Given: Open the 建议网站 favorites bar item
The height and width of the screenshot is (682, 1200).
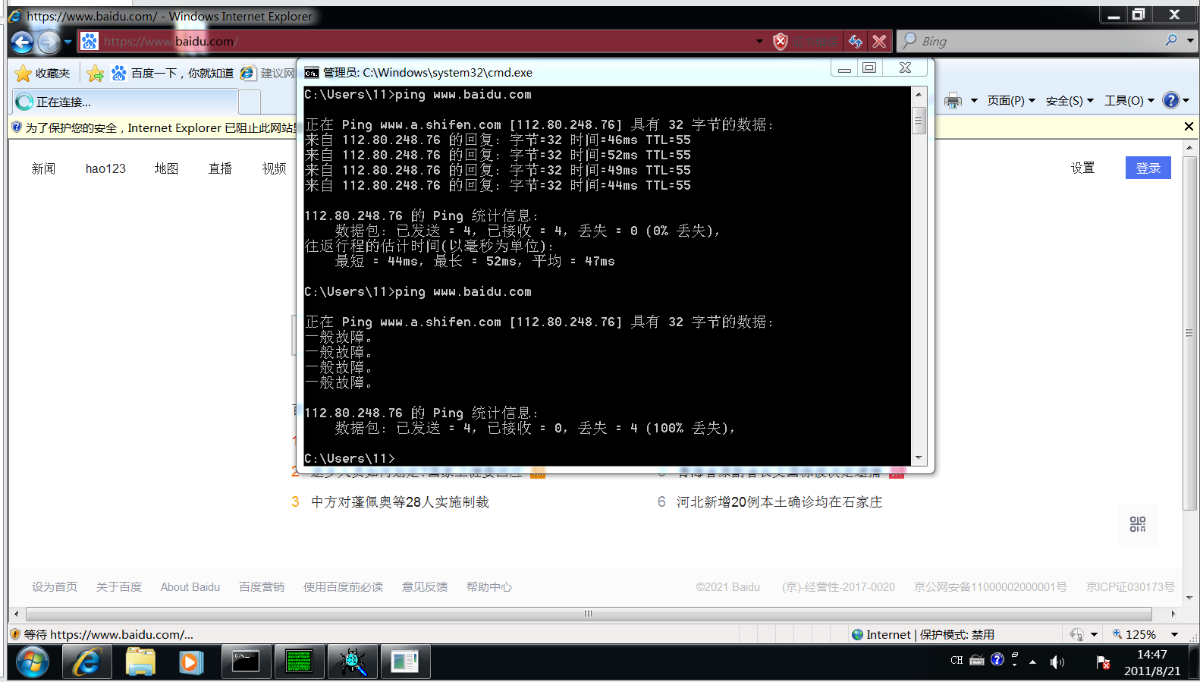Looking at the screenshot, I should 268,73.
